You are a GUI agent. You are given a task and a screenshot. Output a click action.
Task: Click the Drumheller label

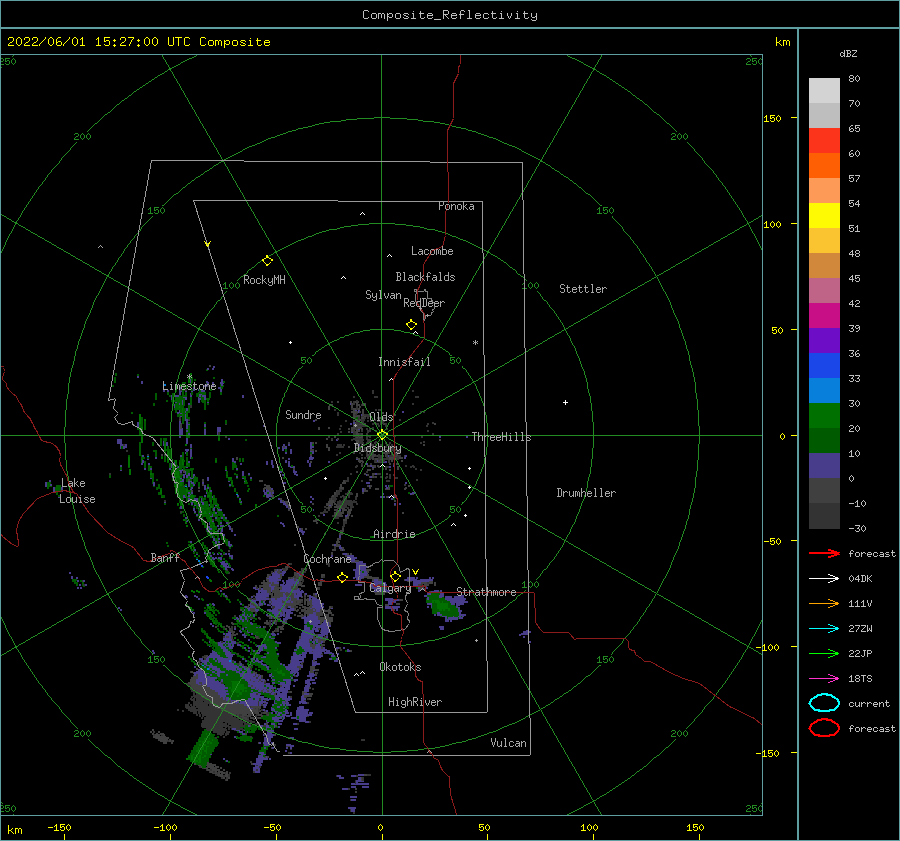(x=586, y=493)
